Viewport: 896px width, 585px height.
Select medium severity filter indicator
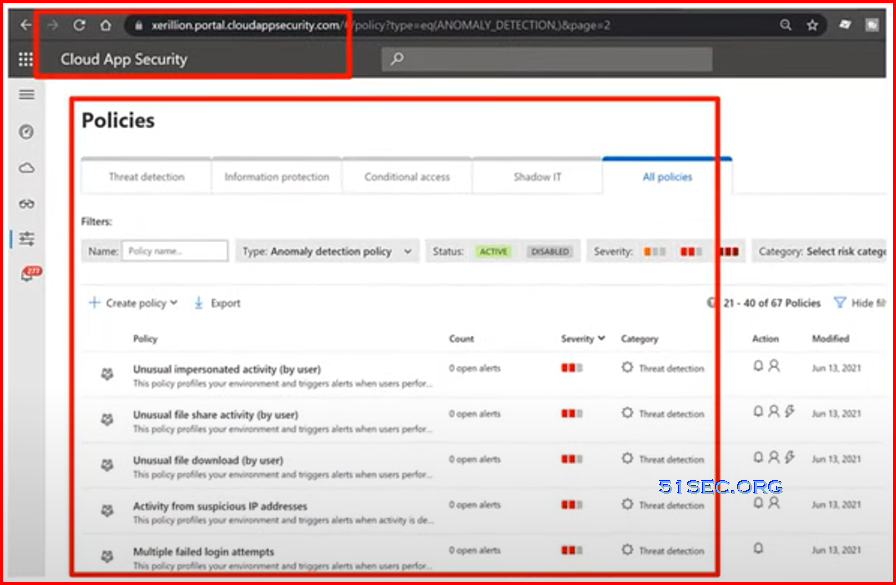pos(691,251)
